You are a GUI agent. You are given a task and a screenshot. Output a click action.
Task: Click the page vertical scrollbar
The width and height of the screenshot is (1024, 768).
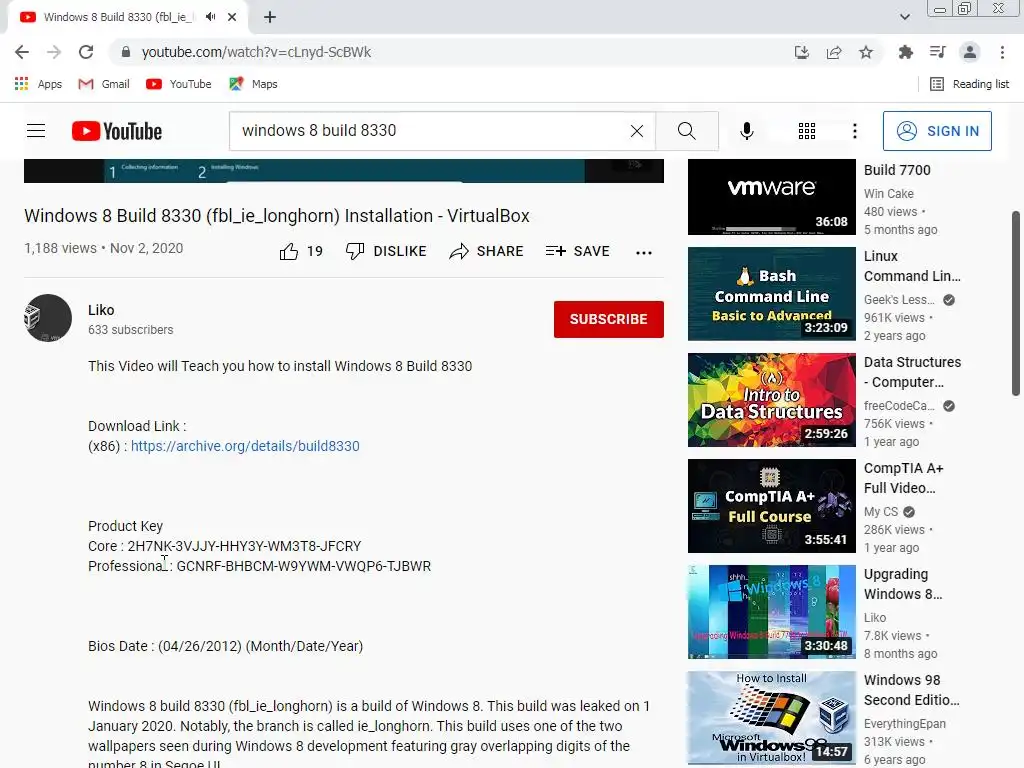(1016, 303)
